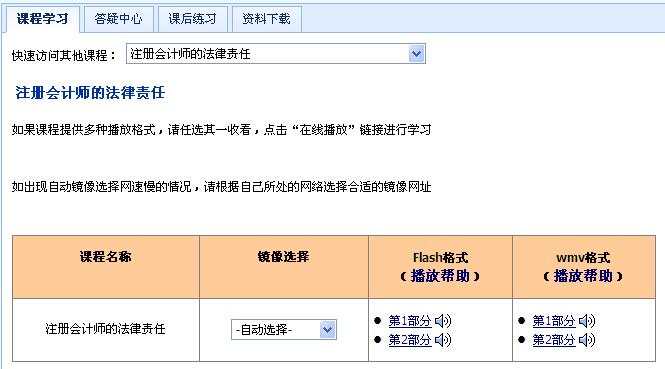Image resolution: width=665 pixels, height=369 pixels.
Task: Play 第1部分 link under wmv格式
Action: pyautogui.click(x=554, y=321)
